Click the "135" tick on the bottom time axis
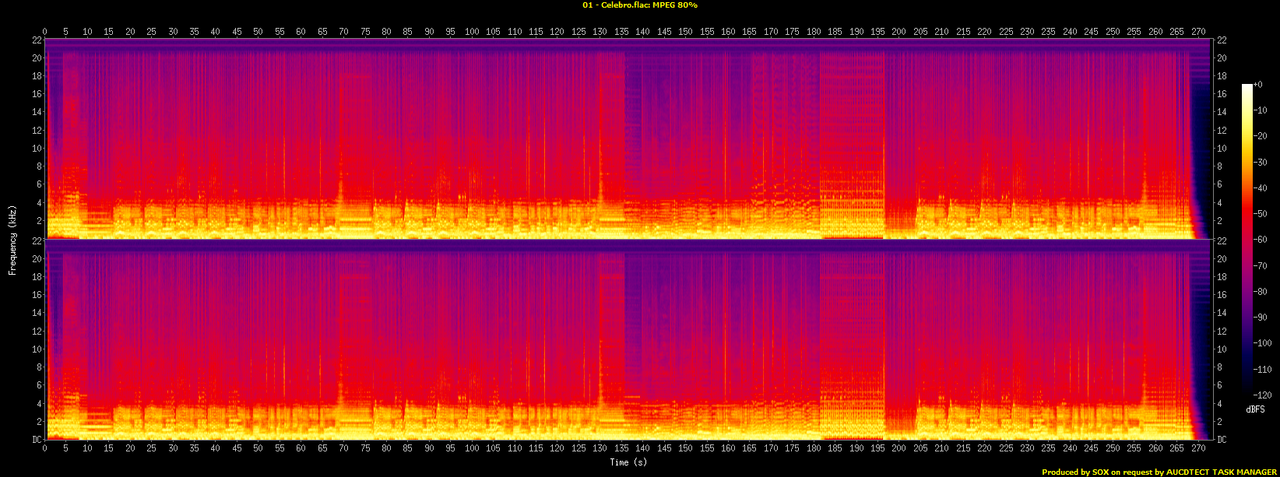 (x=621, y=450)
